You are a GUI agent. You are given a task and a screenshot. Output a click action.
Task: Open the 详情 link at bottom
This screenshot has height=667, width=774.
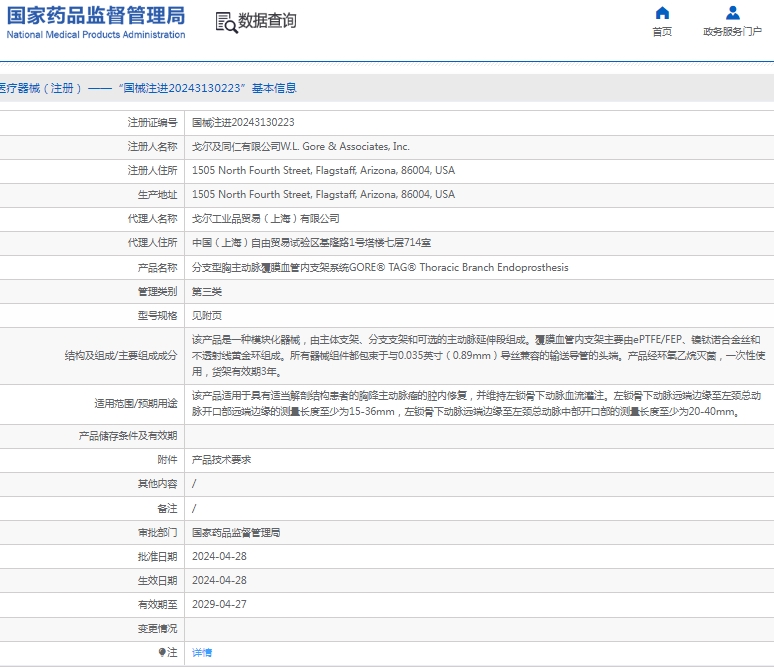(x=202, y=653)
